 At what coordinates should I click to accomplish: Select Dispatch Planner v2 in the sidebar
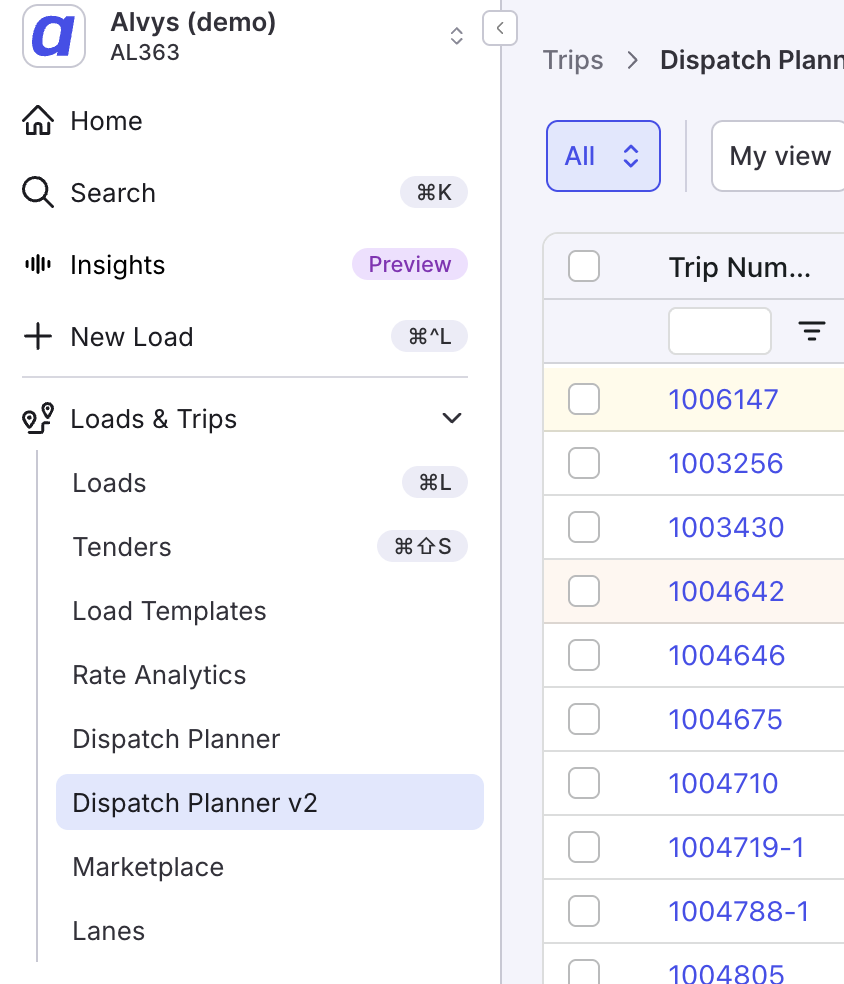click(x=270, y=802)
